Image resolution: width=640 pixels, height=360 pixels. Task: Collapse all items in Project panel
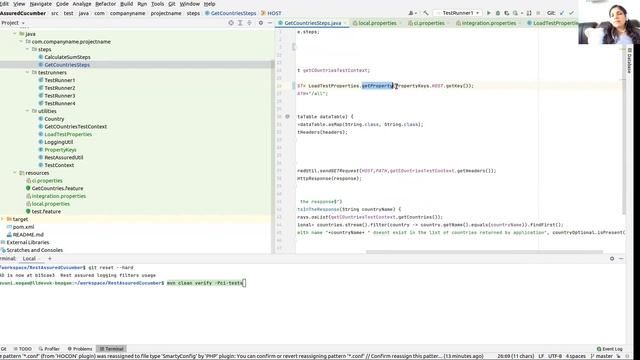tap(249, 23)
